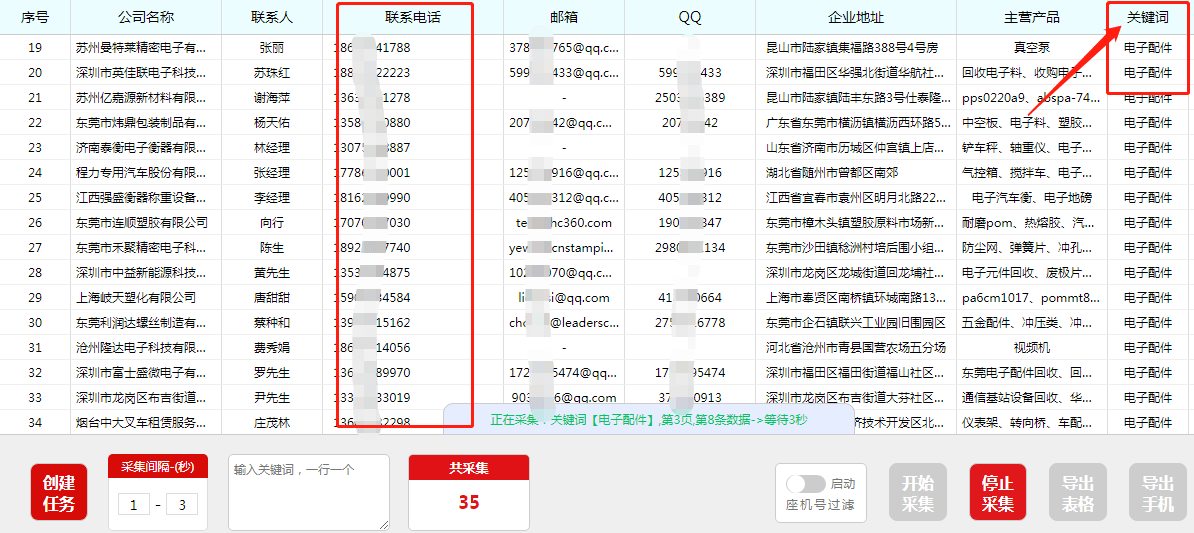
Task: Click the 序号 column header
Action: tap(35, 17)
